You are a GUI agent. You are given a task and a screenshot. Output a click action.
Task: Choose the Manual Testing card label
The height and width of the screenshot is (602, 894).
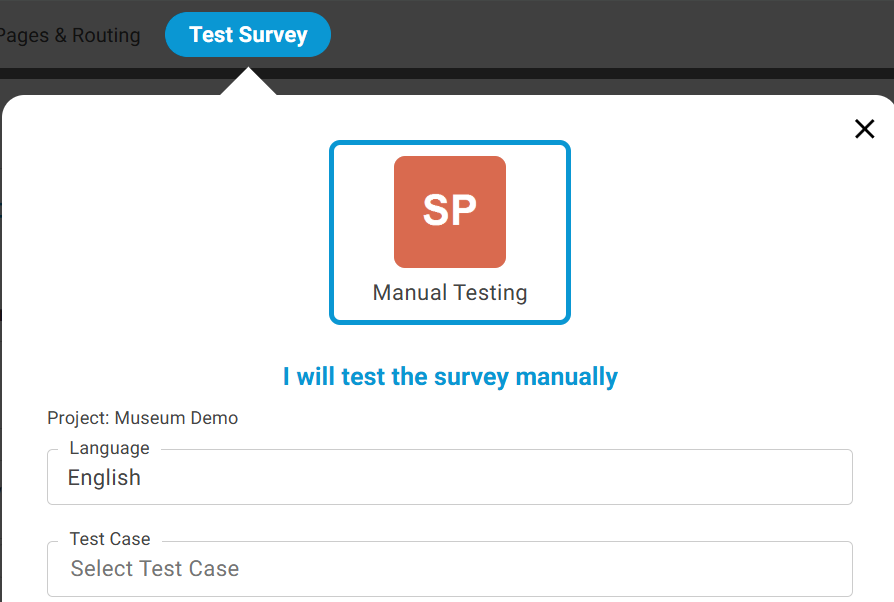tap(450, 293)
